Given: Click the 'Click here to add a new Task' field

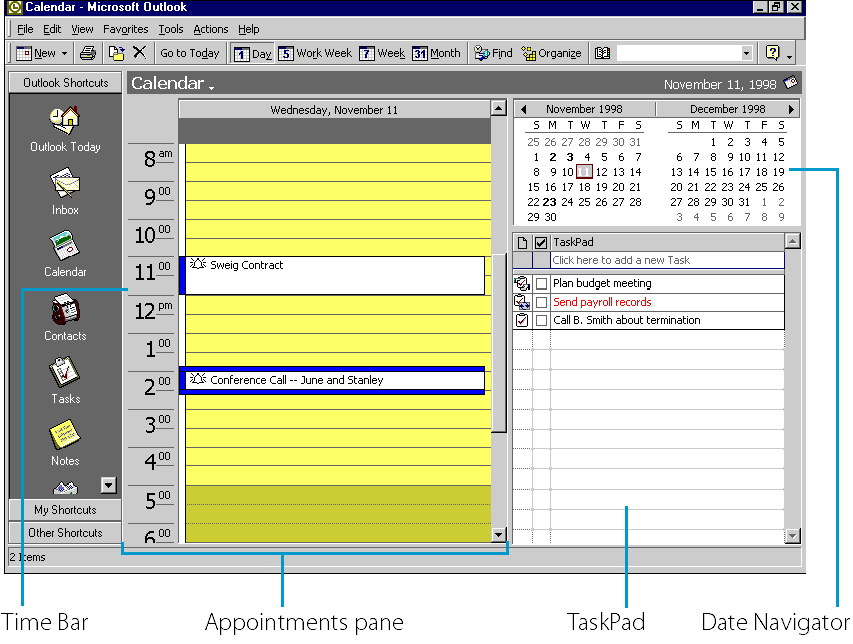Looking at the screenshot, I should (x=667, y=260).
